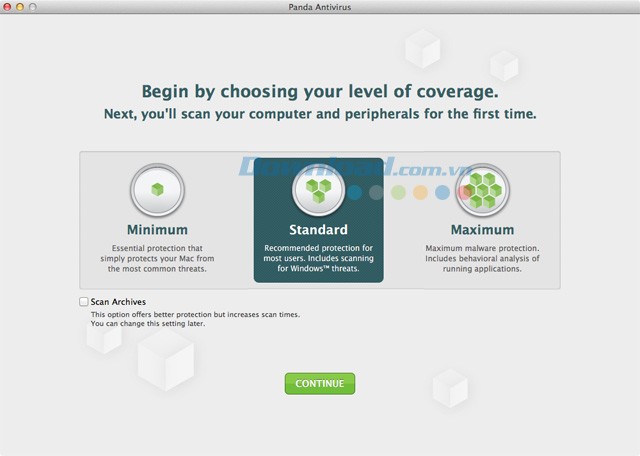The height and width of the screenshot is (456, 640).
Task: Select the Minimum single-cube icon
Action: (x=156, y=189)
